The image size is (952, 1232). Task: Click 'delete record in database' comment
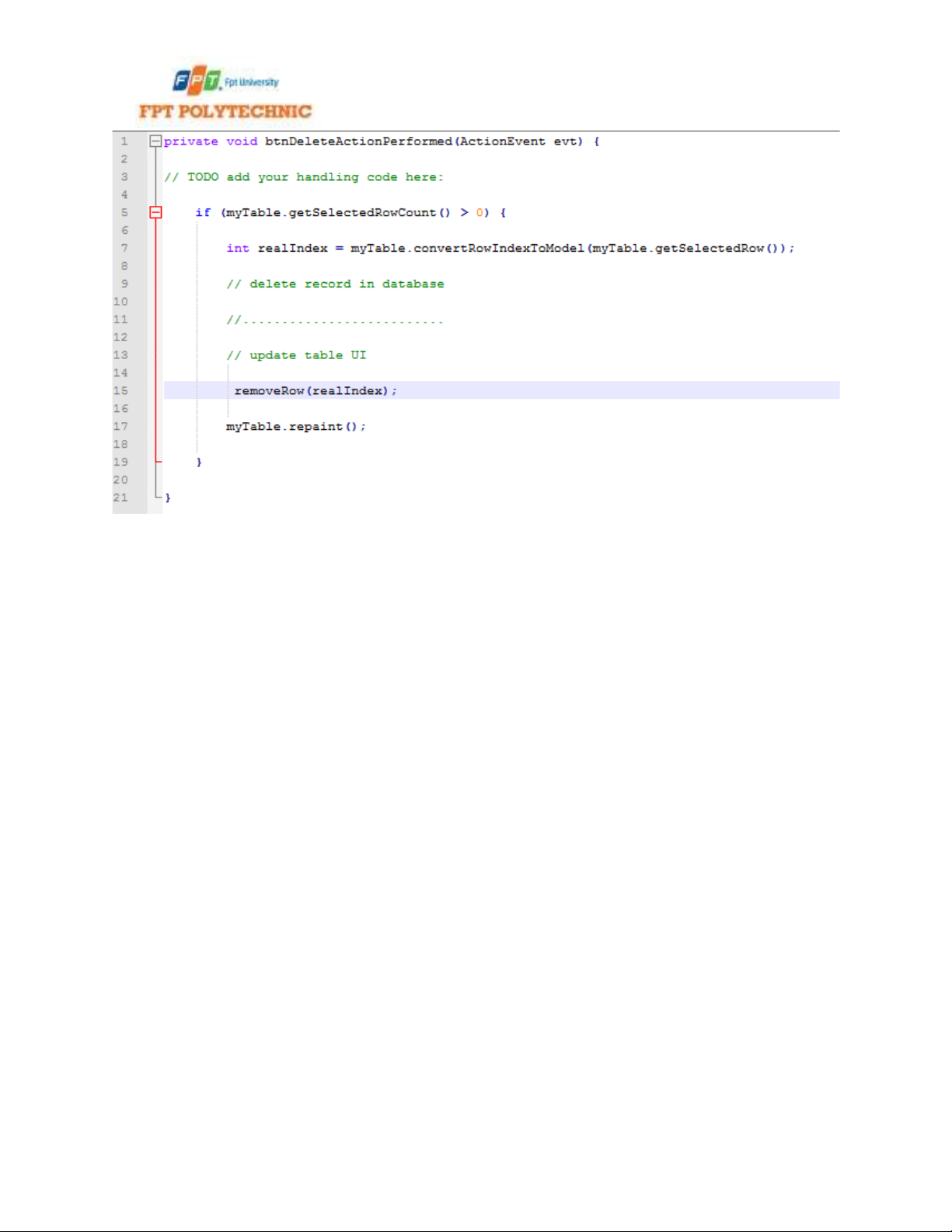tap(335, 284)
